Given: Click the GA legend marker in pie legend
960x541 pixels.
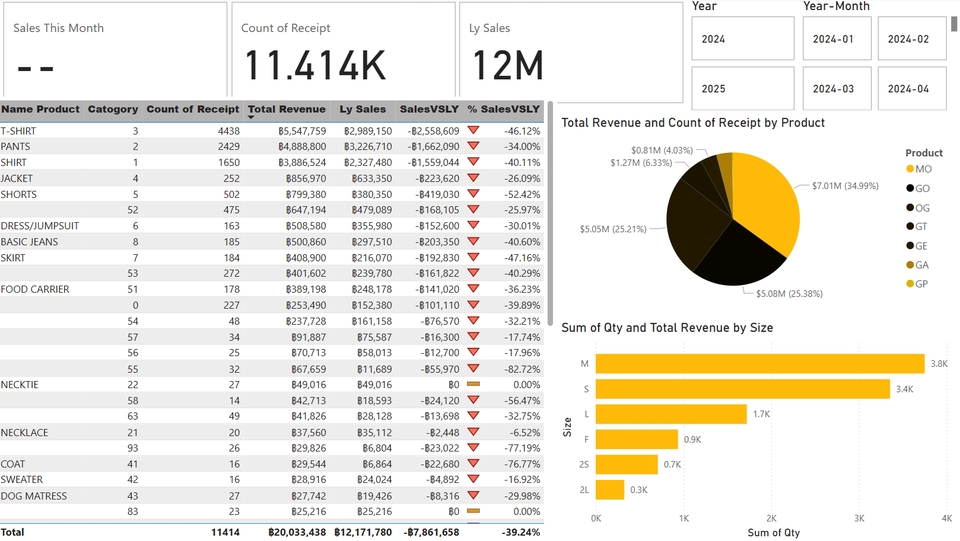Looking at the screenshot, I should [x=909, y=265].
